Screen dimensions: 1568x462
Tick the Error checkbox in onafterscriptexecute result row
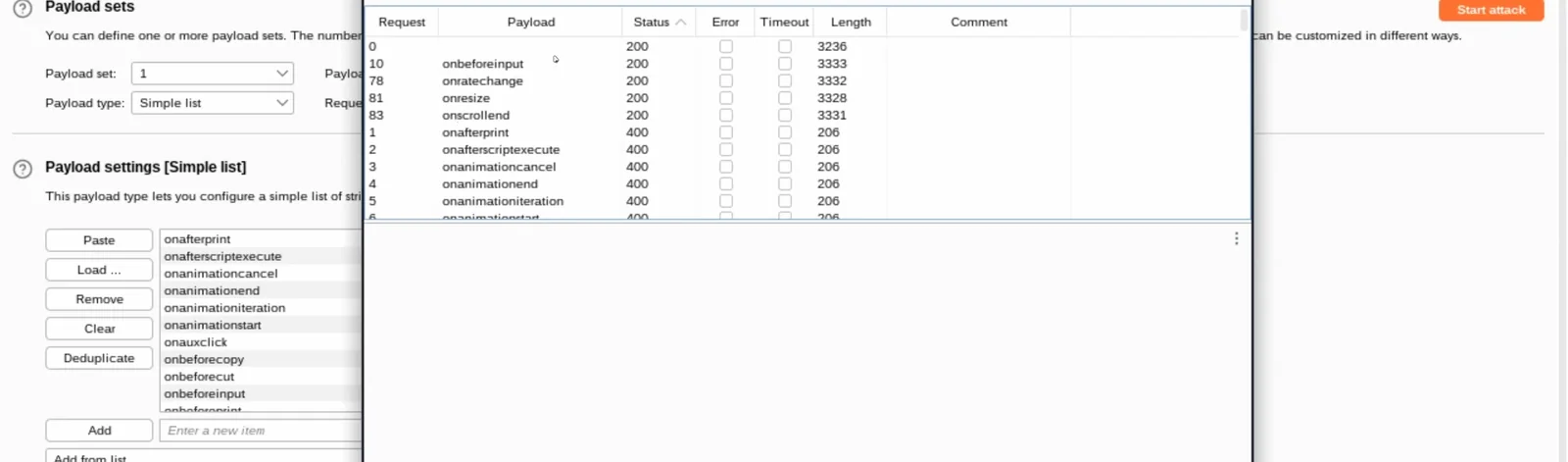pyautogui.click(x=726, y=149)
